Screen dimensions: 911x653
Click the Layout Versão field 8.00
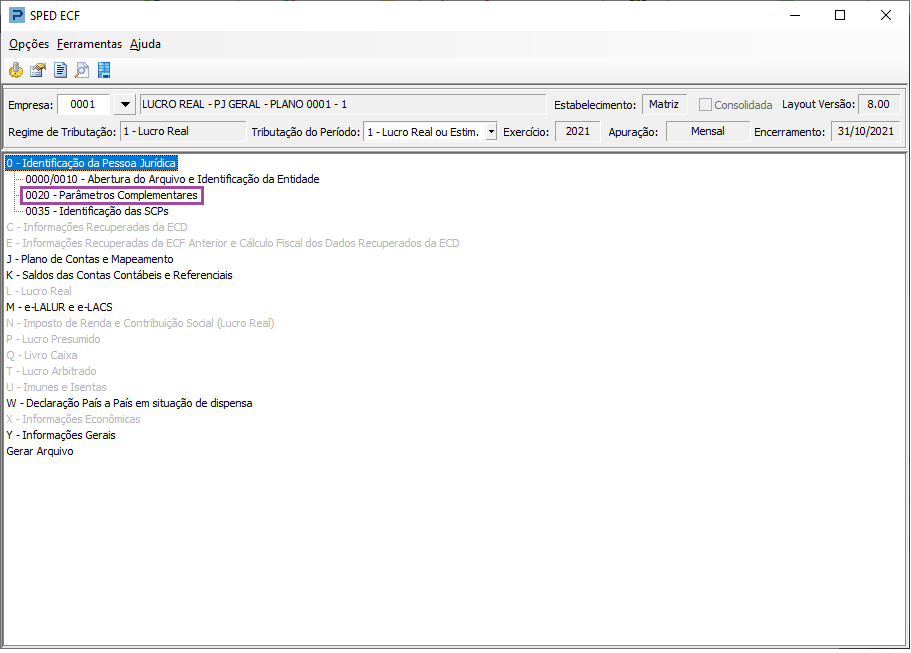878,105
